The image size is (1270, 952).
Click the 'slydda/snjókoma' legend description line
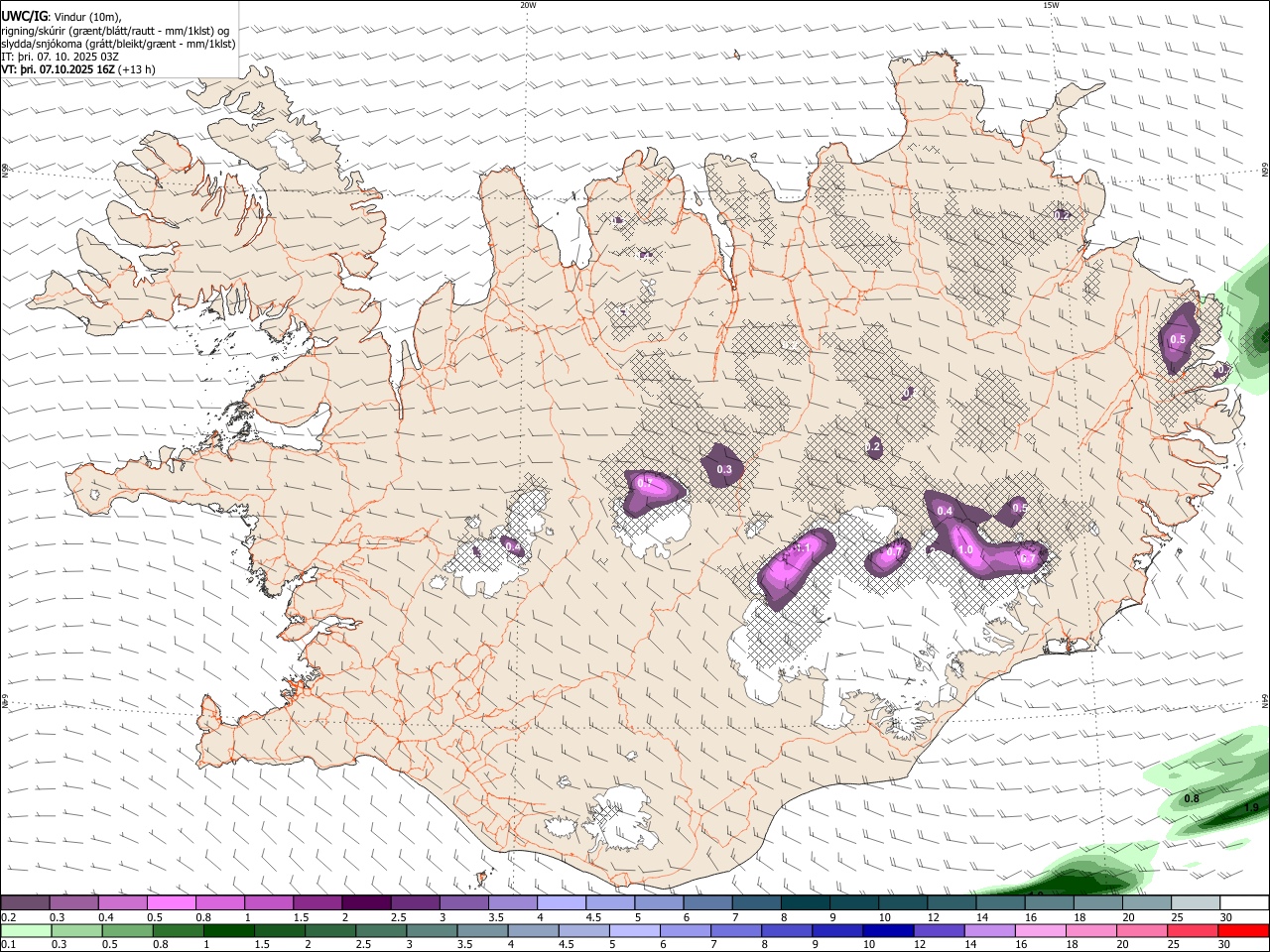[119, 44]
